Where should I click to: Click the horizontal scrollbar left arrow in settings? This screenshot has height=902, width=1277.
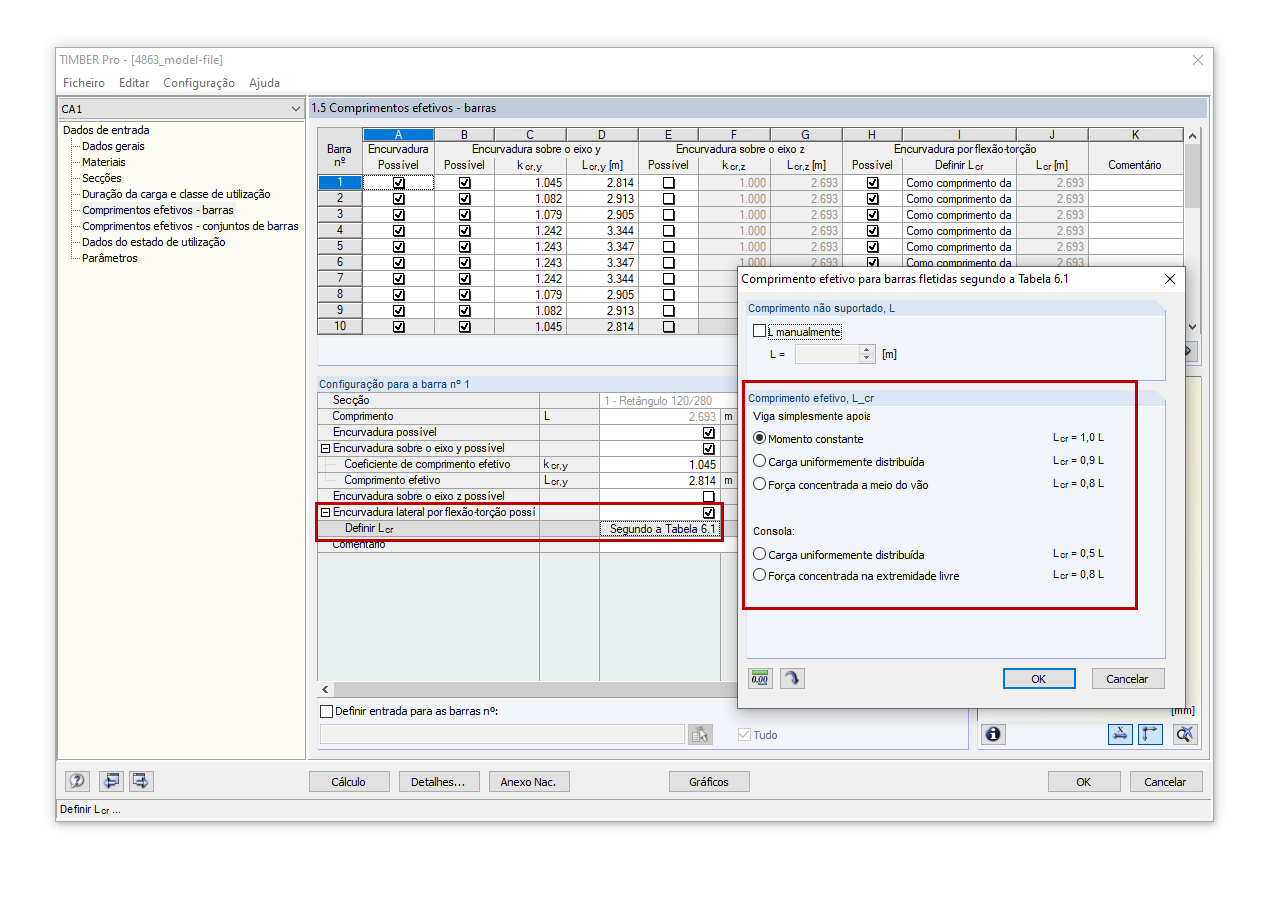(x=325, y=690)
